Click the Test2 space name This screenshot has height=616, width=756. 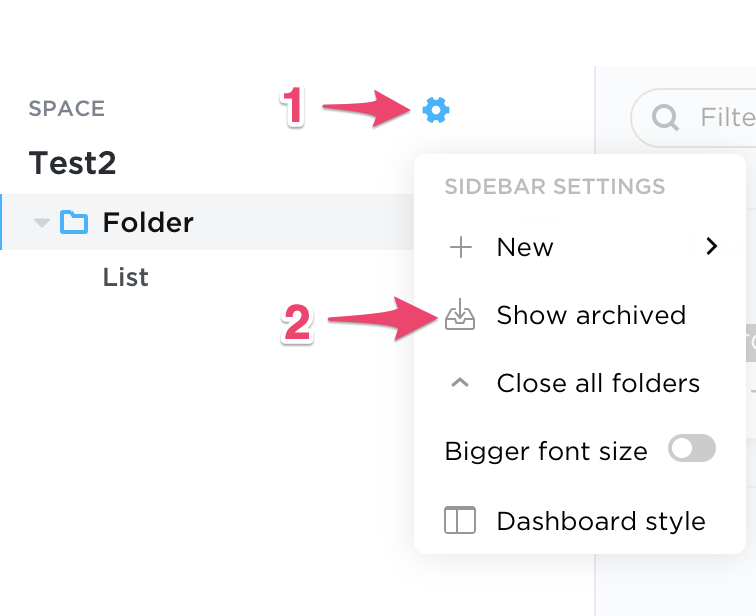tap(72, 163)
